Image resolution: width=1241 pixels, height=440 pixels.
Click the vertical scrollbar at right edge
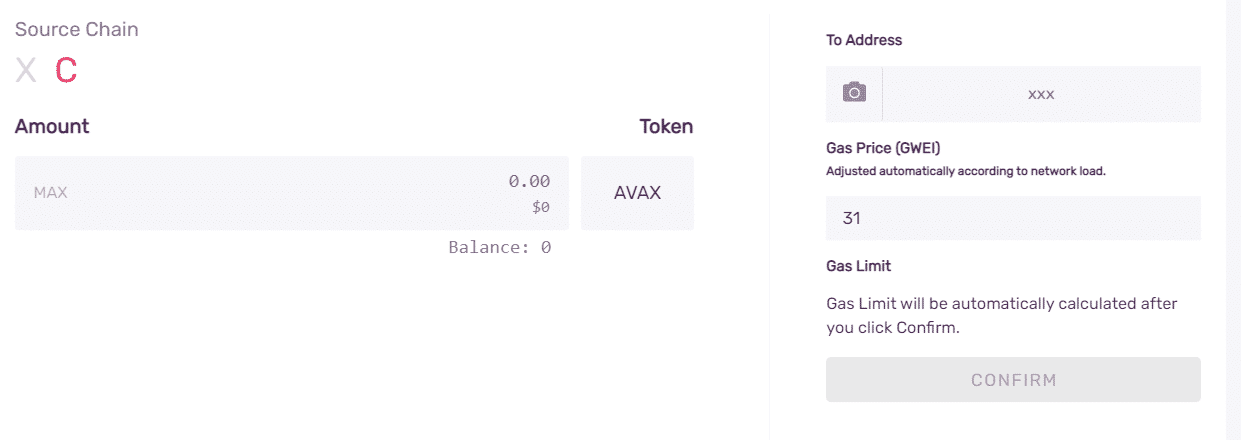(1233, 220)
